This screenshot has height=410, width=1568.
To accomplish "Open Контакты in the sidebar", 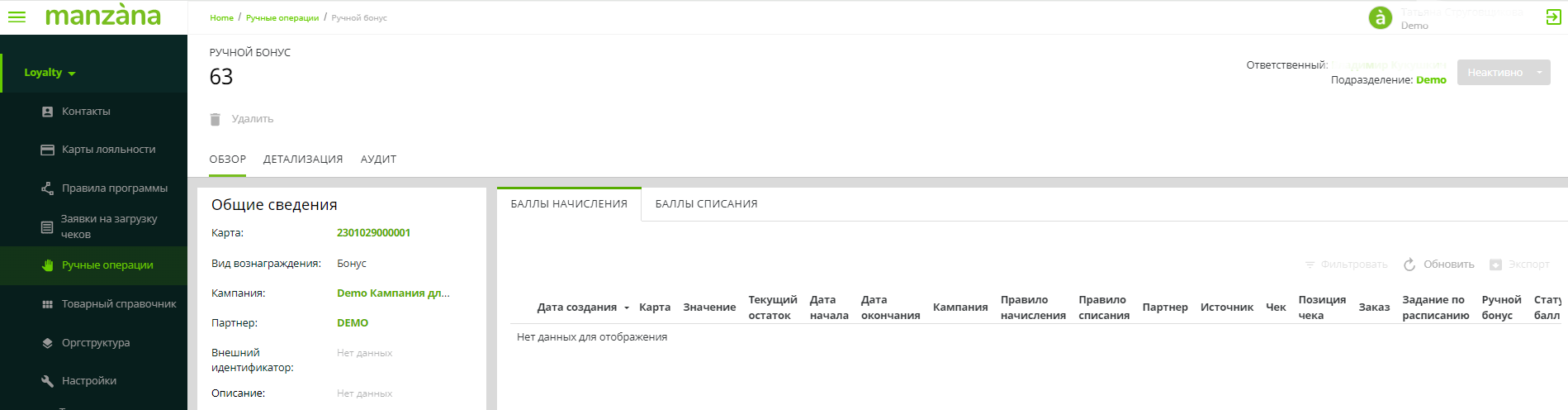I will tap(86, 112).
